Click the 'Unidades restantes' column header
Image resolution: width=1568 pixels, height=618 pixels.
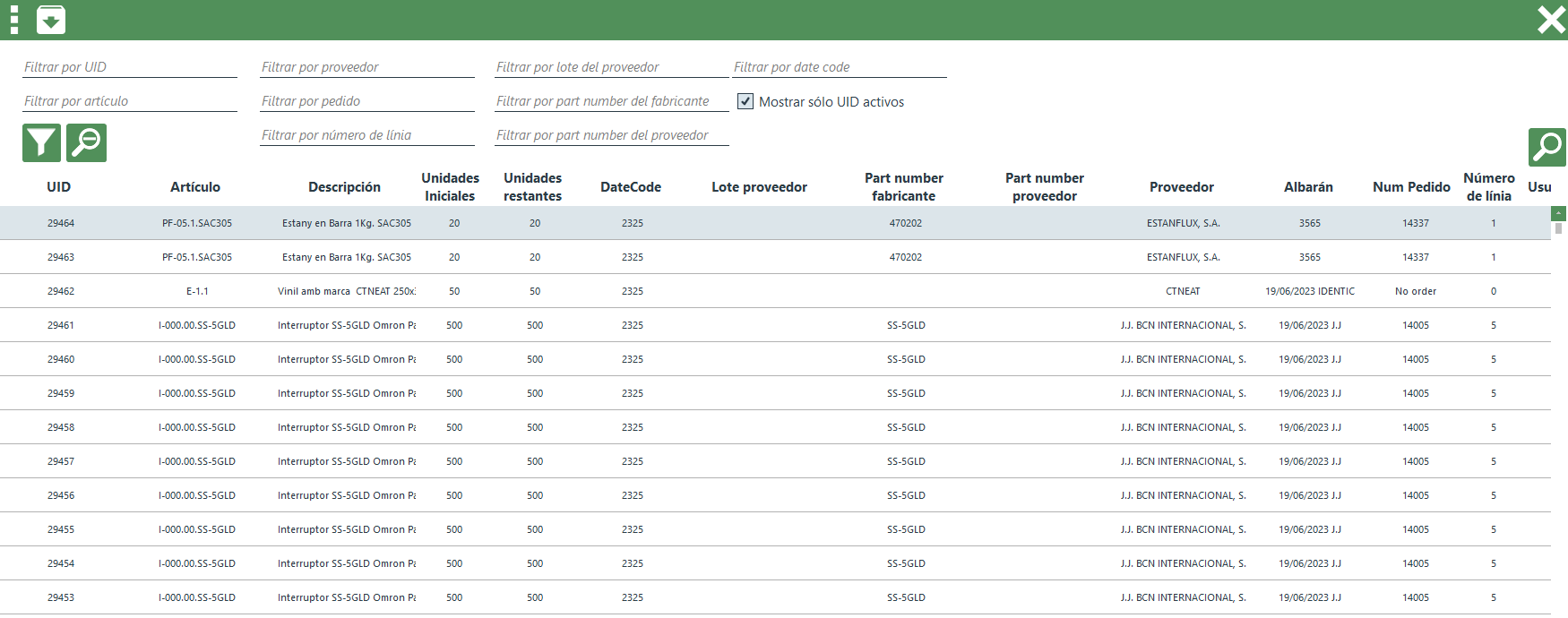click(x=532, y=187)
